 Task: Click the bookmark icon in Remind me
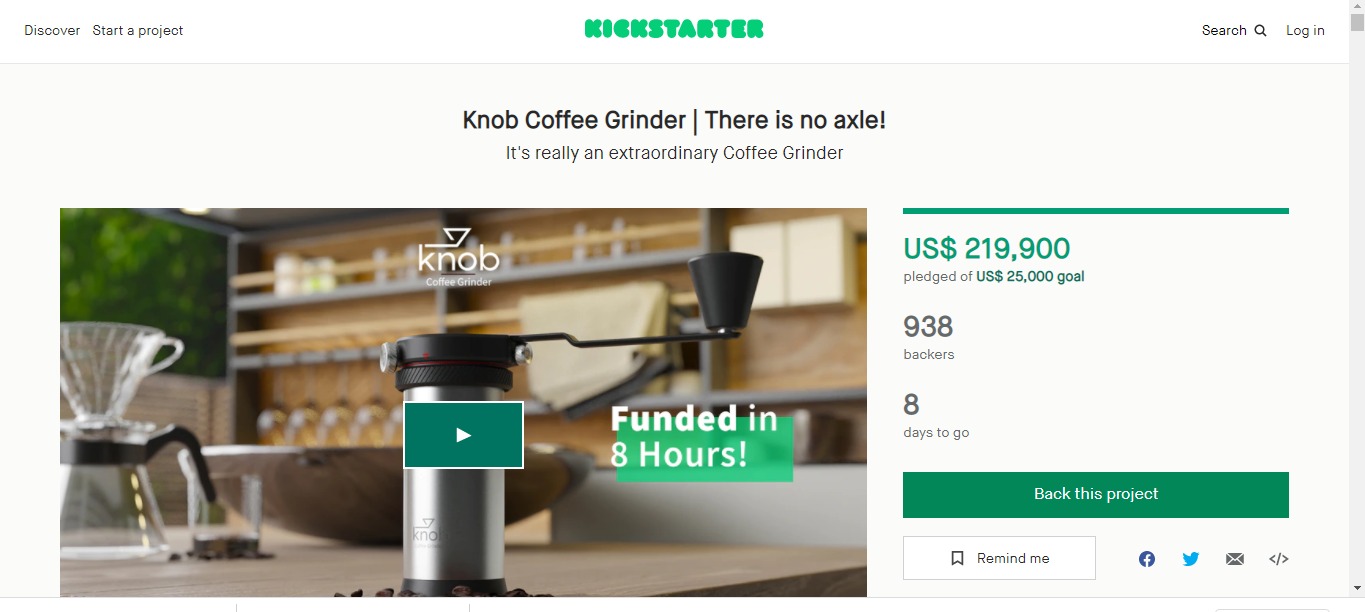(x=957, y=559)
